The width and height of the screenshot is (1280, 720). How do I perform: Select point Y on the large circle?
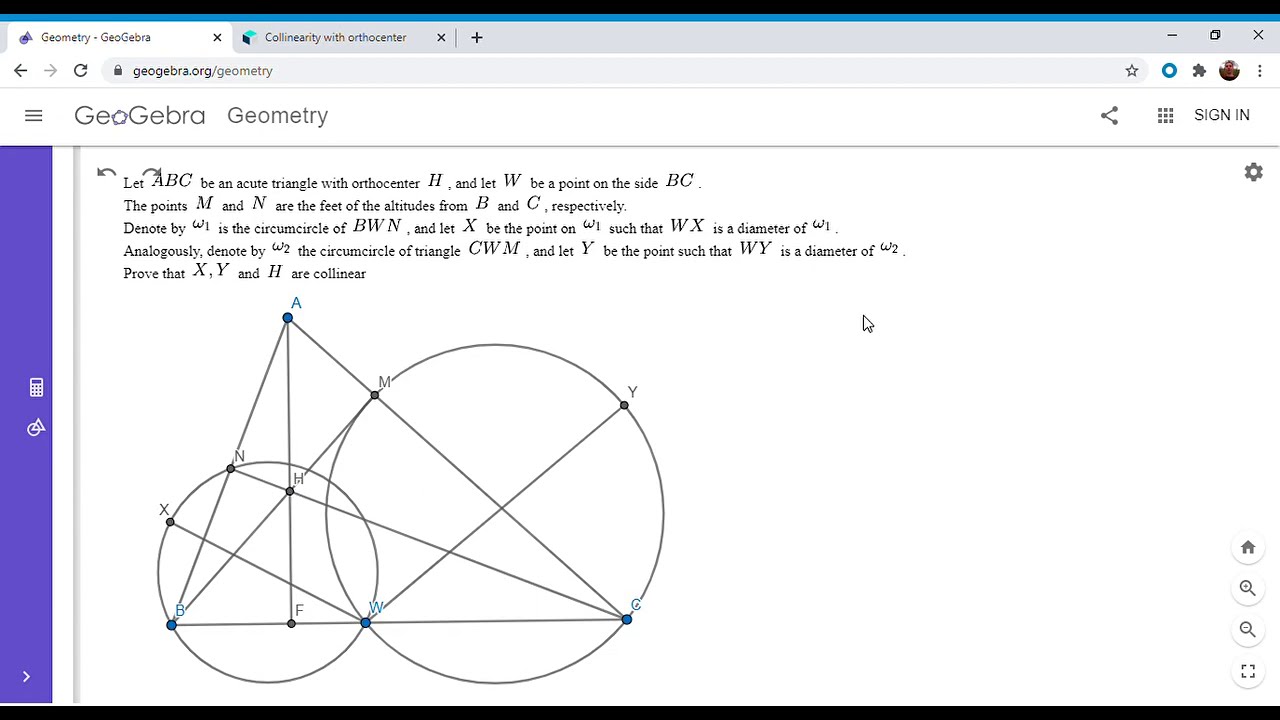624,405
